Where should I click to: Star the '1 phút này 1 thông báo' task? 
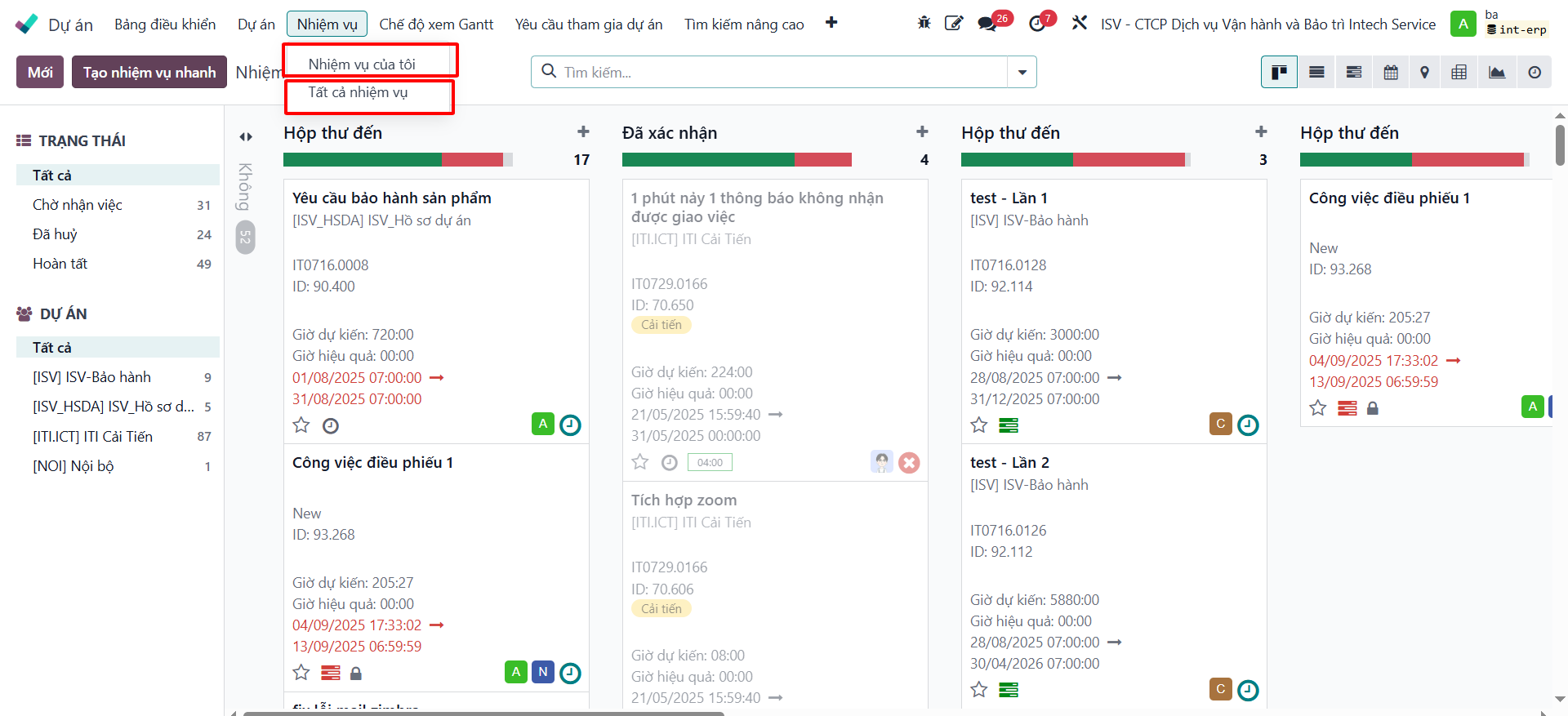640,463
